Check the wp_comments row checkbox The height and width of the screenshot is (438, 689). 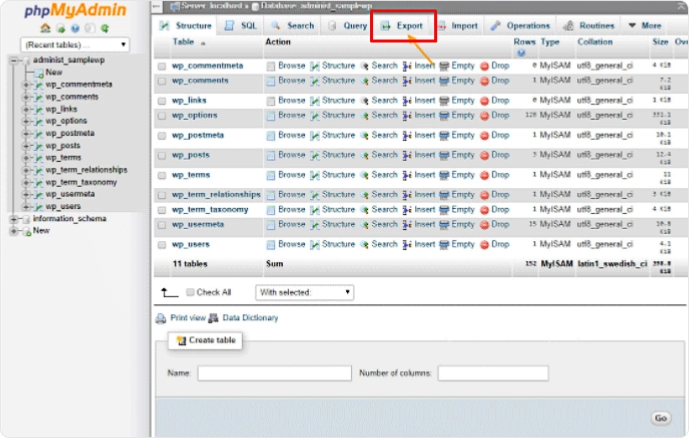162,81
